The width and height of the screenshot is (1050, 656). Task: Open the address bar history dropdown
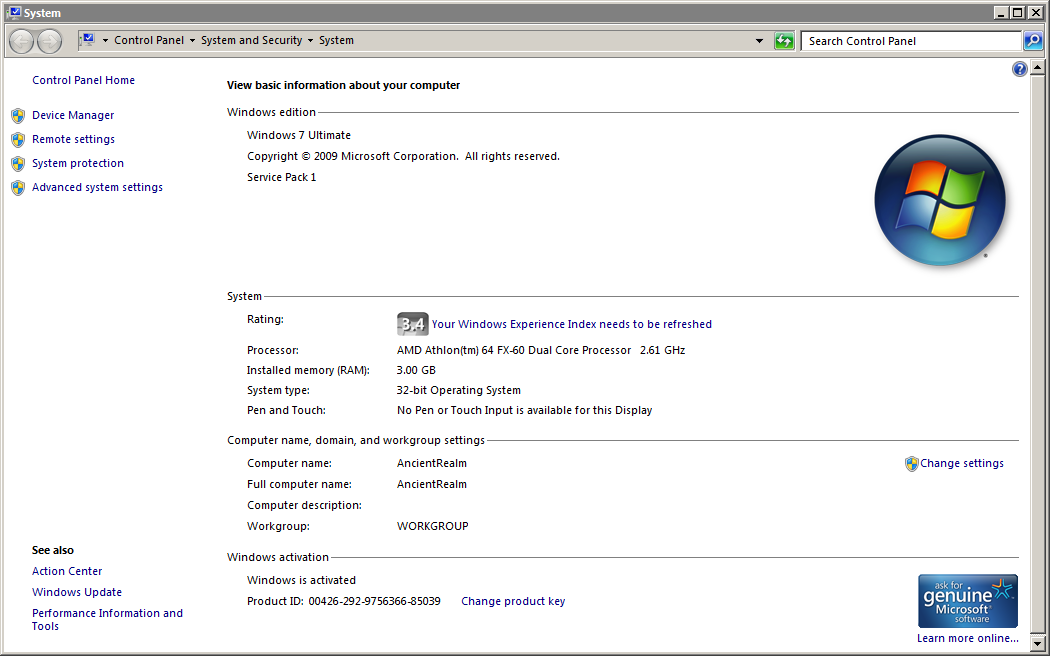pos(759,41)
